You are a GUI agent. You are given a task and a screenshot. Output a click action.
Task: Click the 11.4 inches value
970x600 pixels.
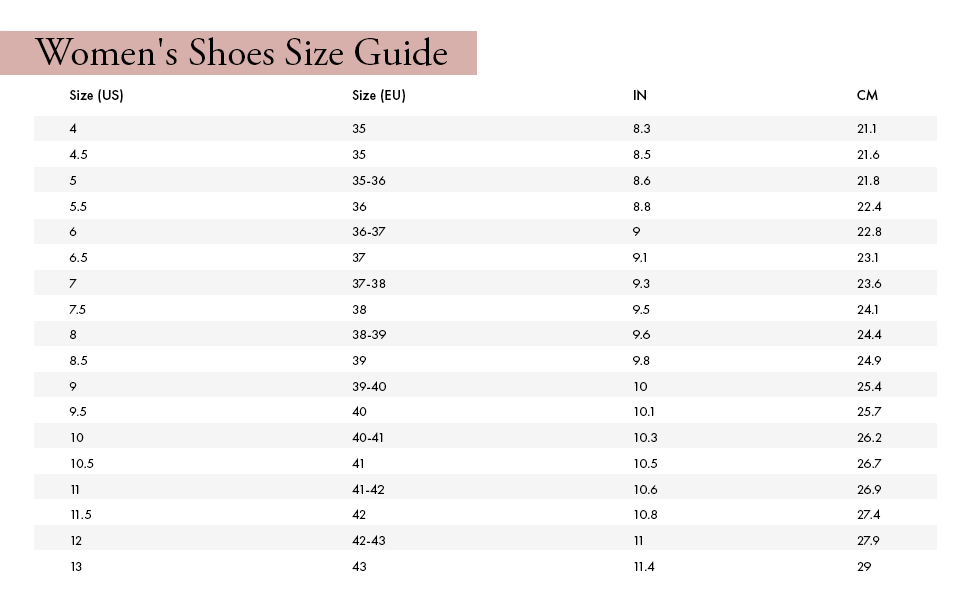[644, 567]
